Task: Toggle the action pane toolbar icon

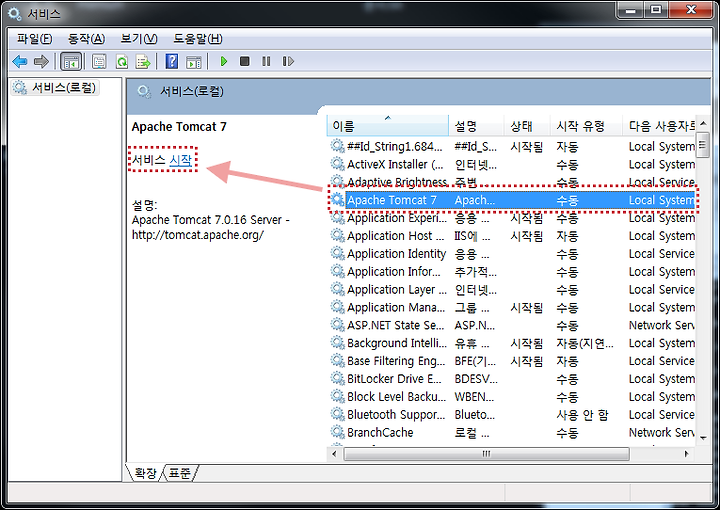Action: pos(194,62)
